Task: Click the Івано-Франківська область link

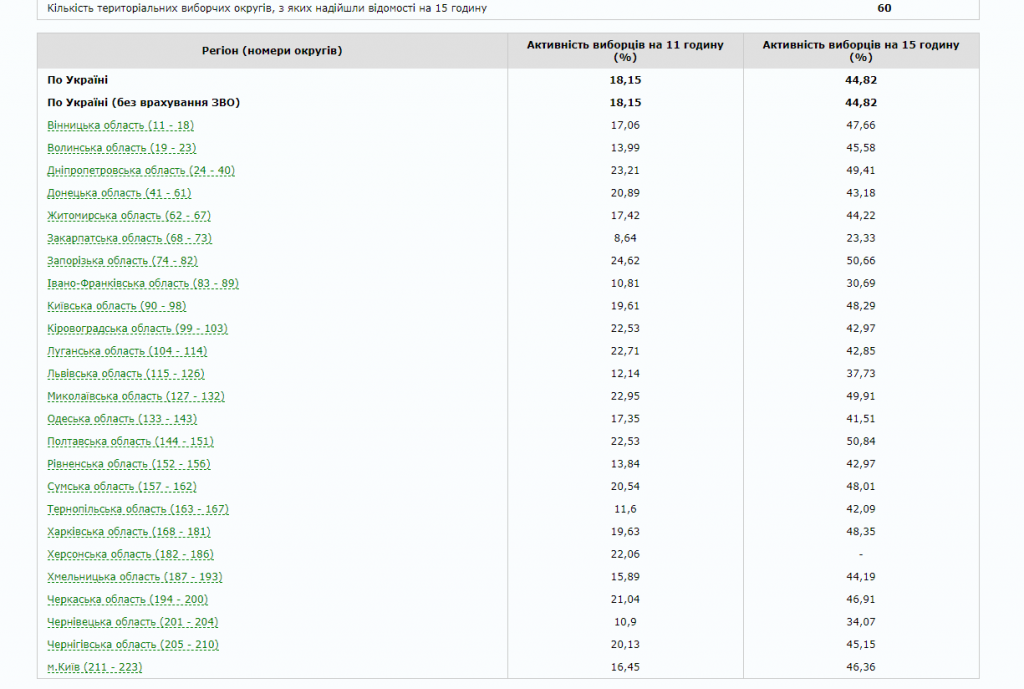Action: point(143,283)
